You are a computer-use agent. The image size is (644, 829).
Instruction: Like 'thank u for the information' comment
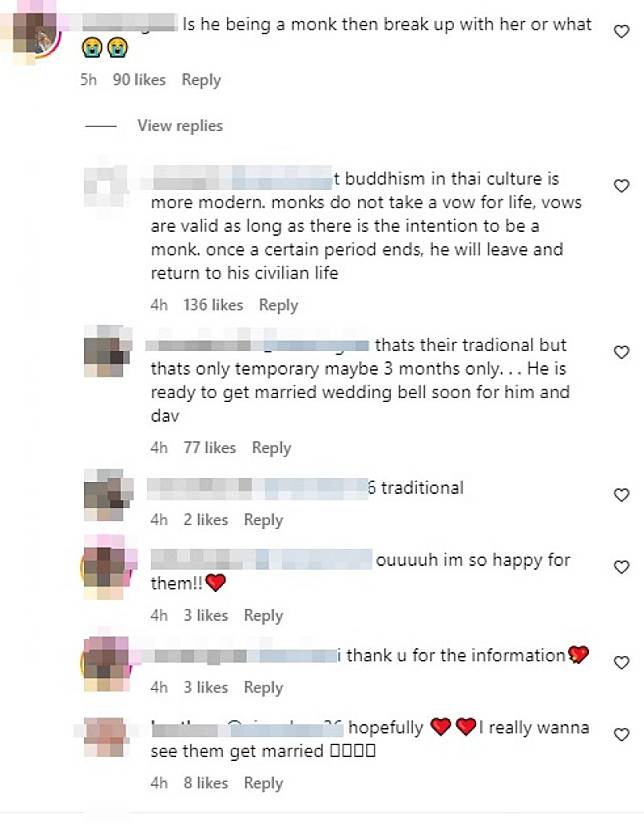[x=621, y=663]
